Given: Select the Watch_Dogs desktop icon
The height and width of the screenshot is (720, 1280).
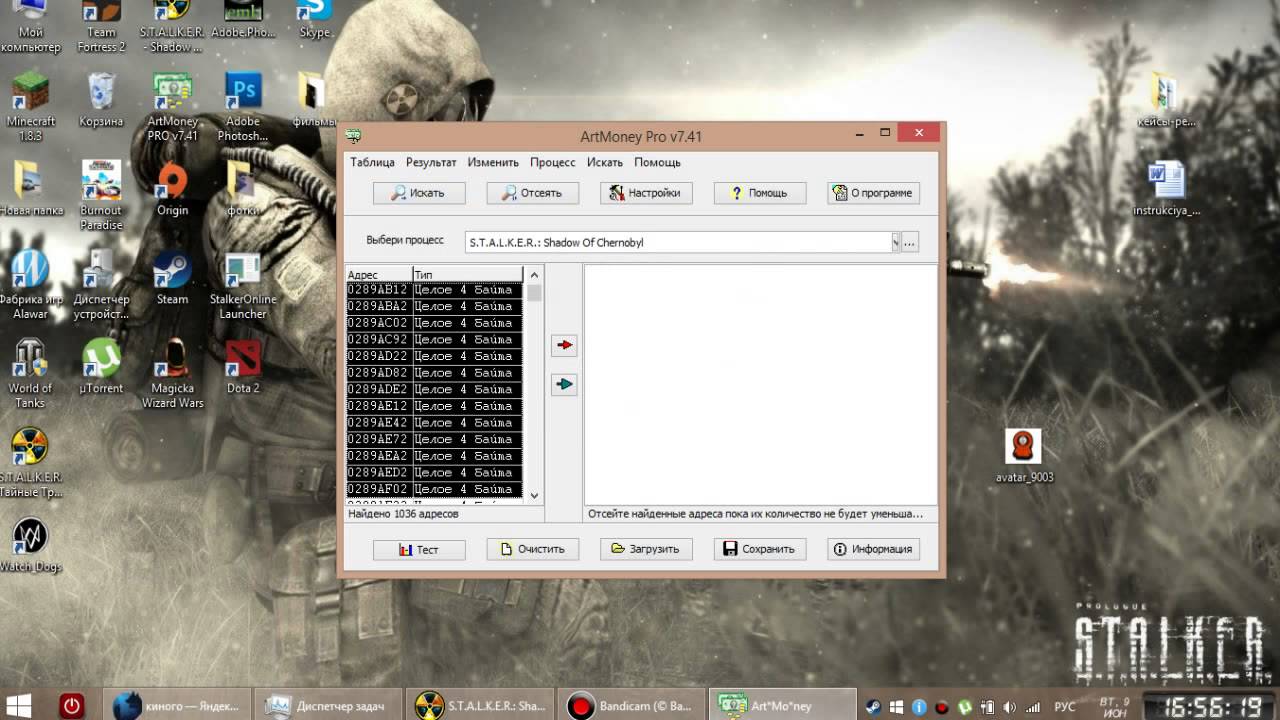Looking at the screenshot, I should pyautogui.click(x=30, y=546).
